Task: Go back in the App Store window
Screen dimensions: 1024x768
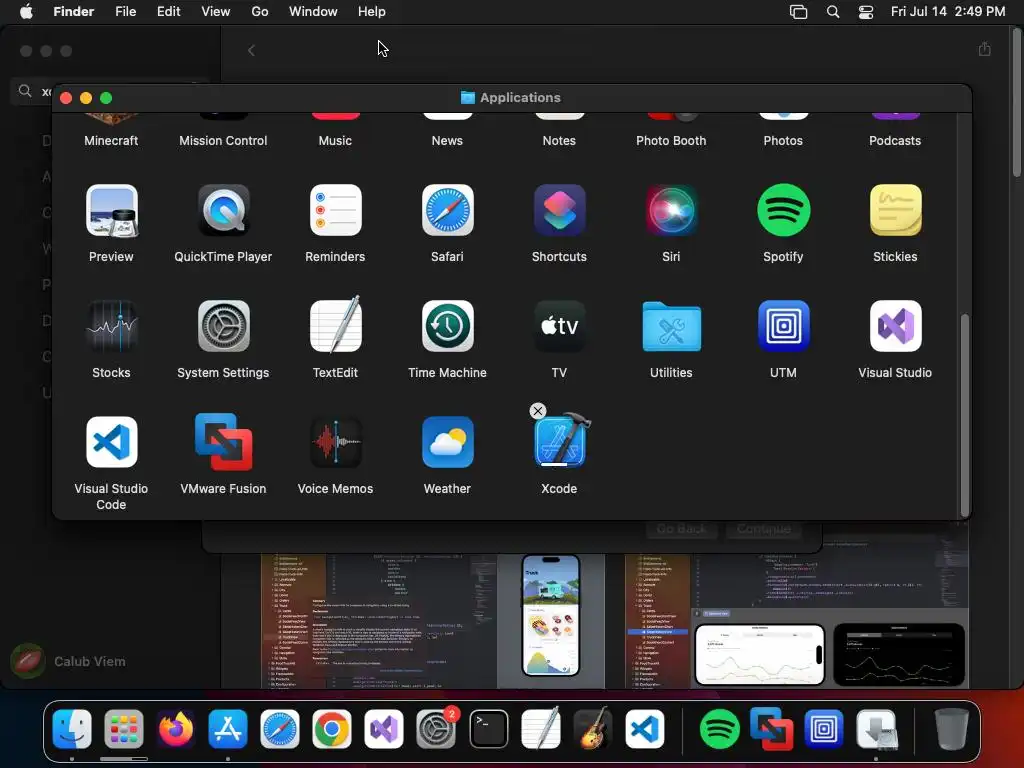Action: tap(251, 50)
